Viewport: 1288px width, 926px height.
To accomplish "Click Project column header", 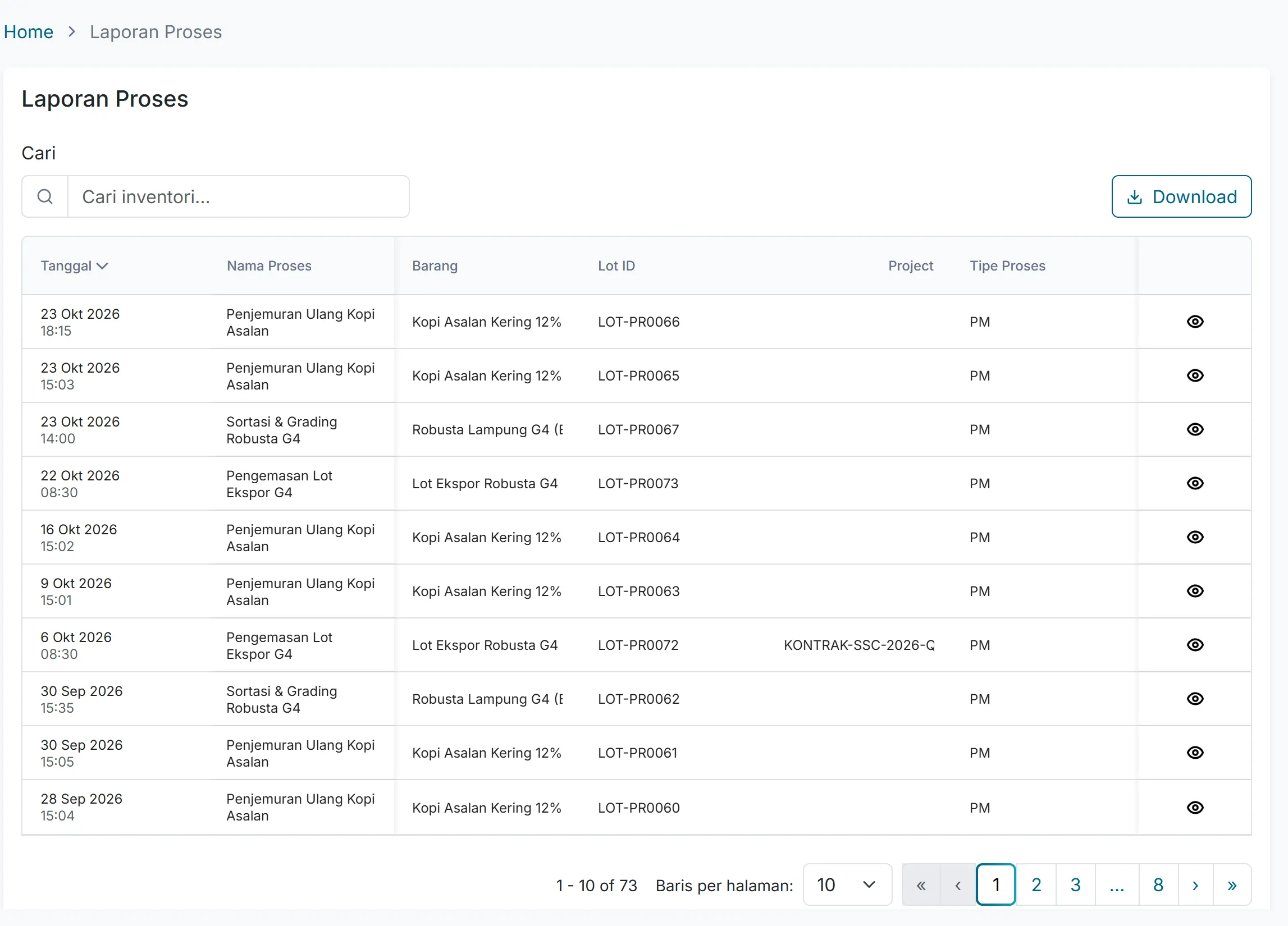I will point(910,266).
